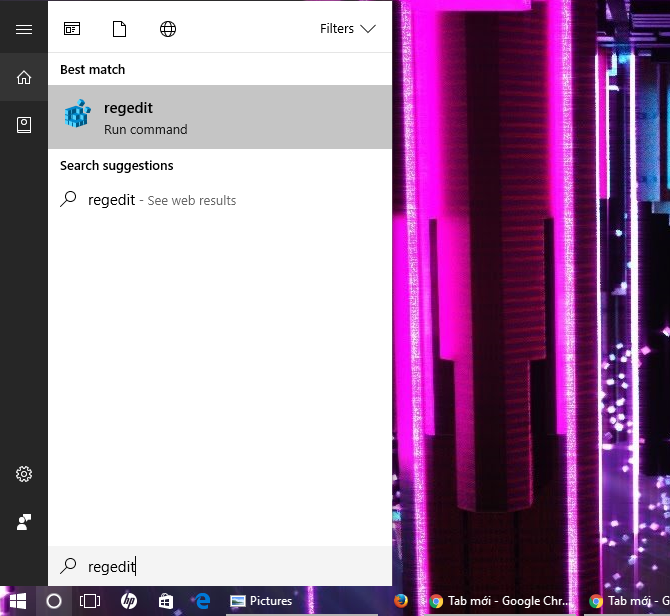The image size is (670, 616).
Task: Filter search results by Apps icon
Action: click(x=72, y=29)
